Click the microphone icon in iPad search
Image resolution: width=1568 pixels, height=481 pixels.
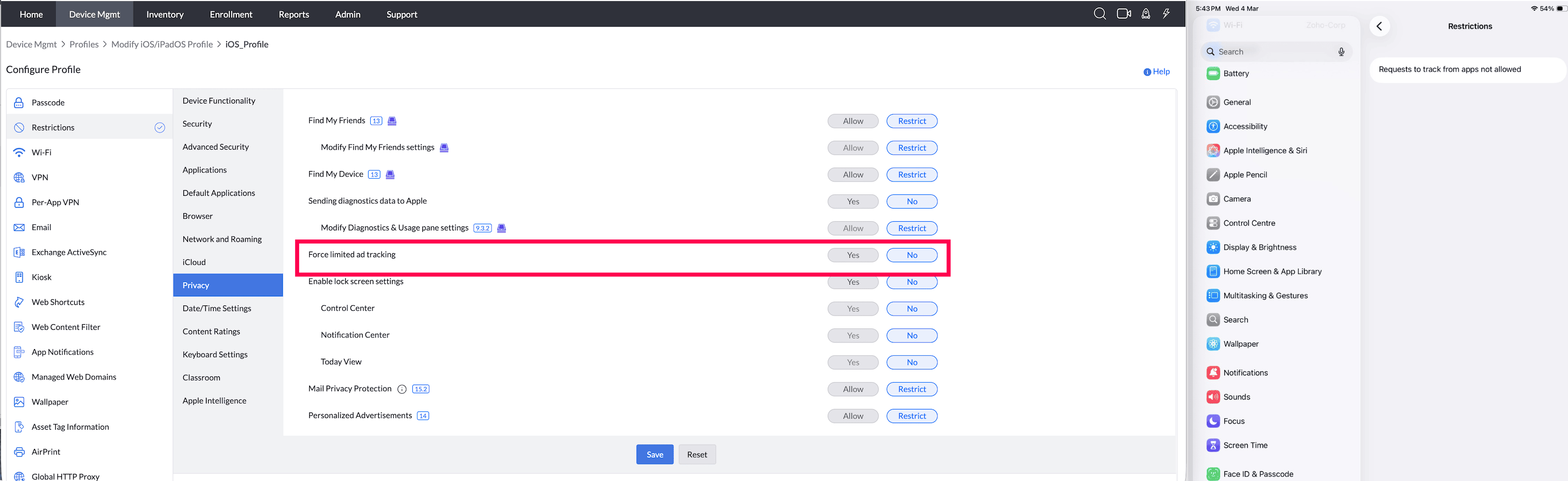[1341, 52]
